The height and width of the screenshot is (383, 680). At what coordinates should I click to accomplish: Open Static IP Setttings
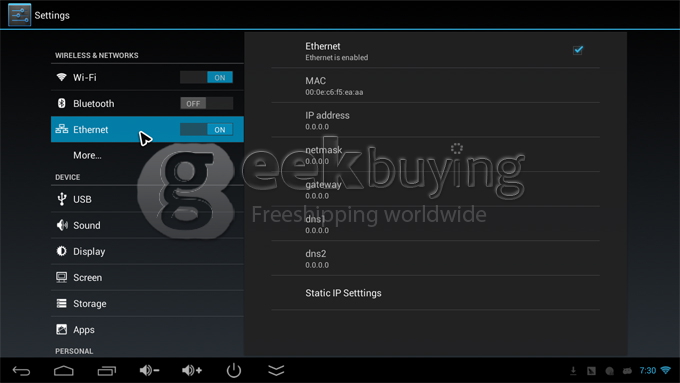point(435,293)
